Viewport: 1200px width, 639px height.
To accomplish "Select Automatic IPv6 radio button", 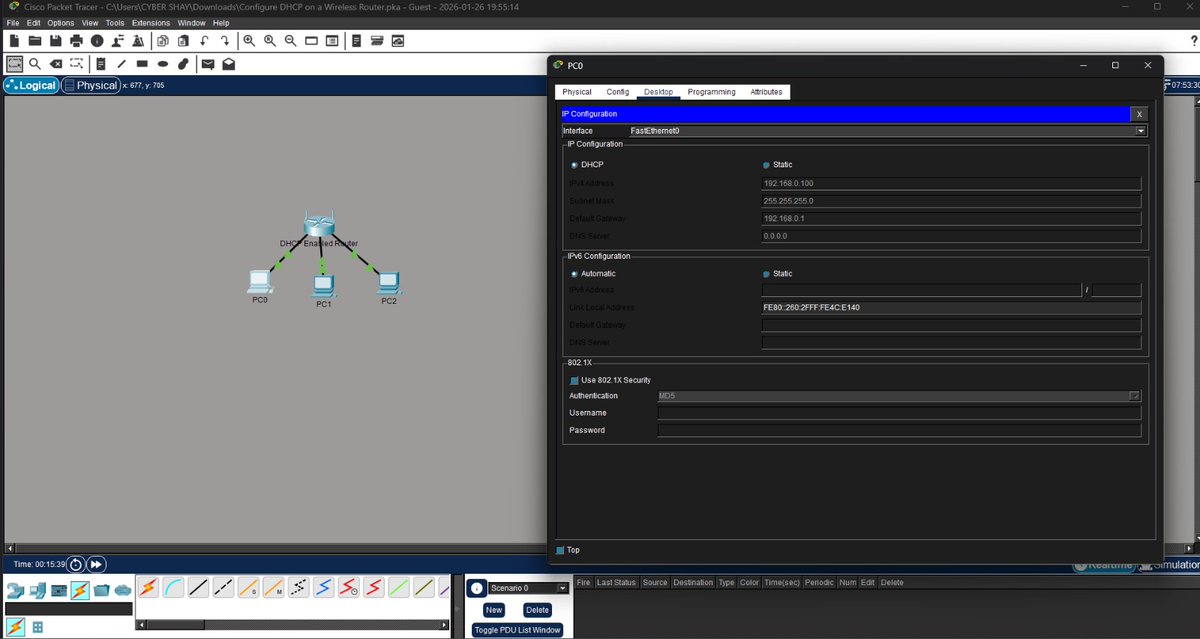I will coord(574,274).
